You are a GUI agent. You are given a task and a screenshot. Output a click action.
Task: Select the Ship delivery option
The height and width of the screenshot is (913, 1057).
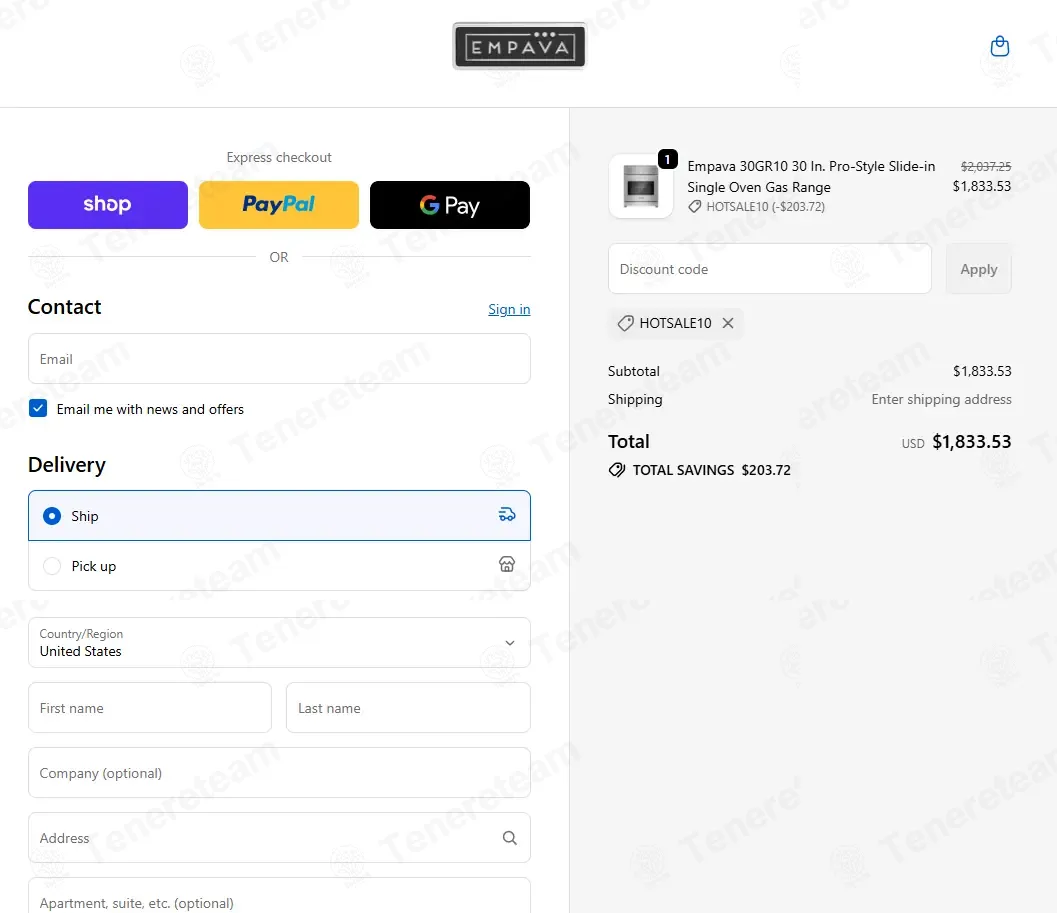pos(279,516)
